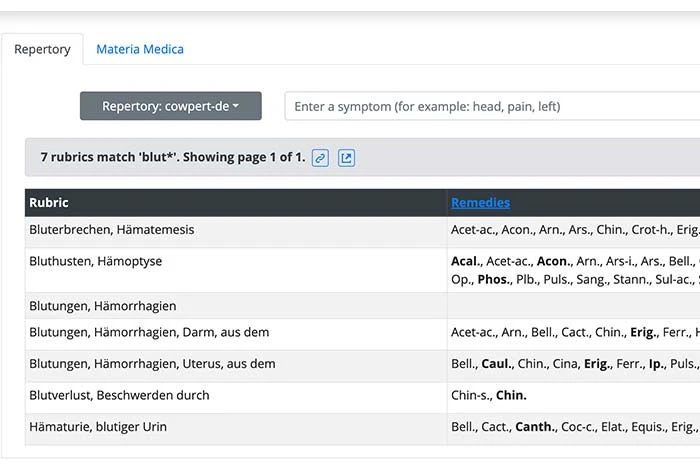Screen dimensions: 700x470
Task: Switch to the Materia Medica tab
Action: (140, 49)
